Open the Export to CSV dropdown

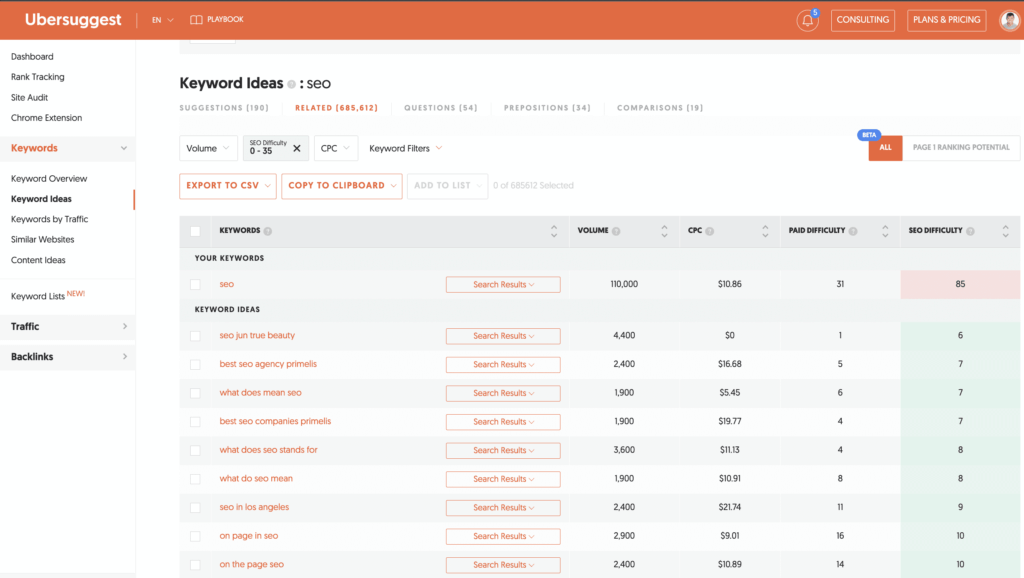(x=228, y=186)
